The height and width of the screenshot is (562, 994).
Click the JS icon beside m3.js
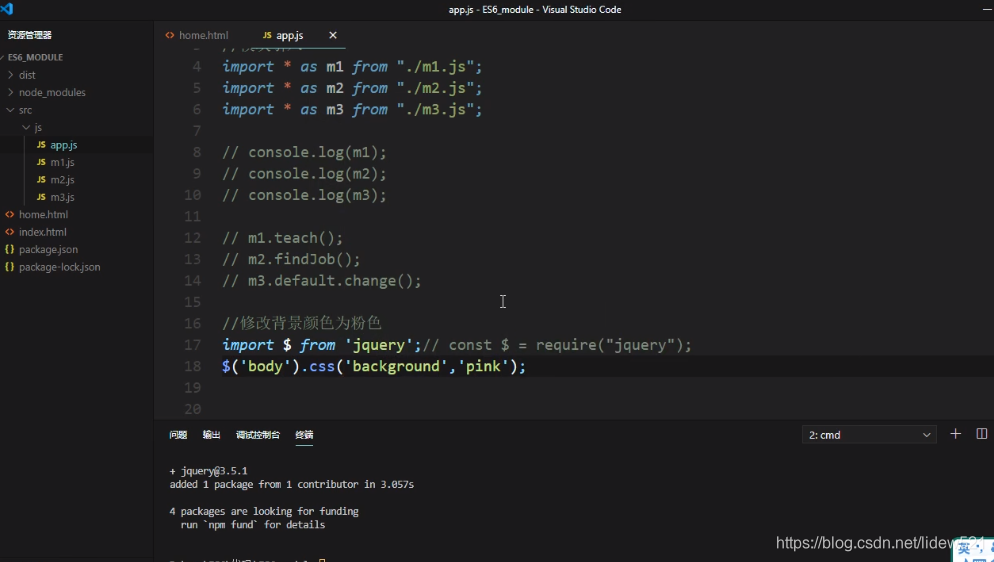coord(41,198)
